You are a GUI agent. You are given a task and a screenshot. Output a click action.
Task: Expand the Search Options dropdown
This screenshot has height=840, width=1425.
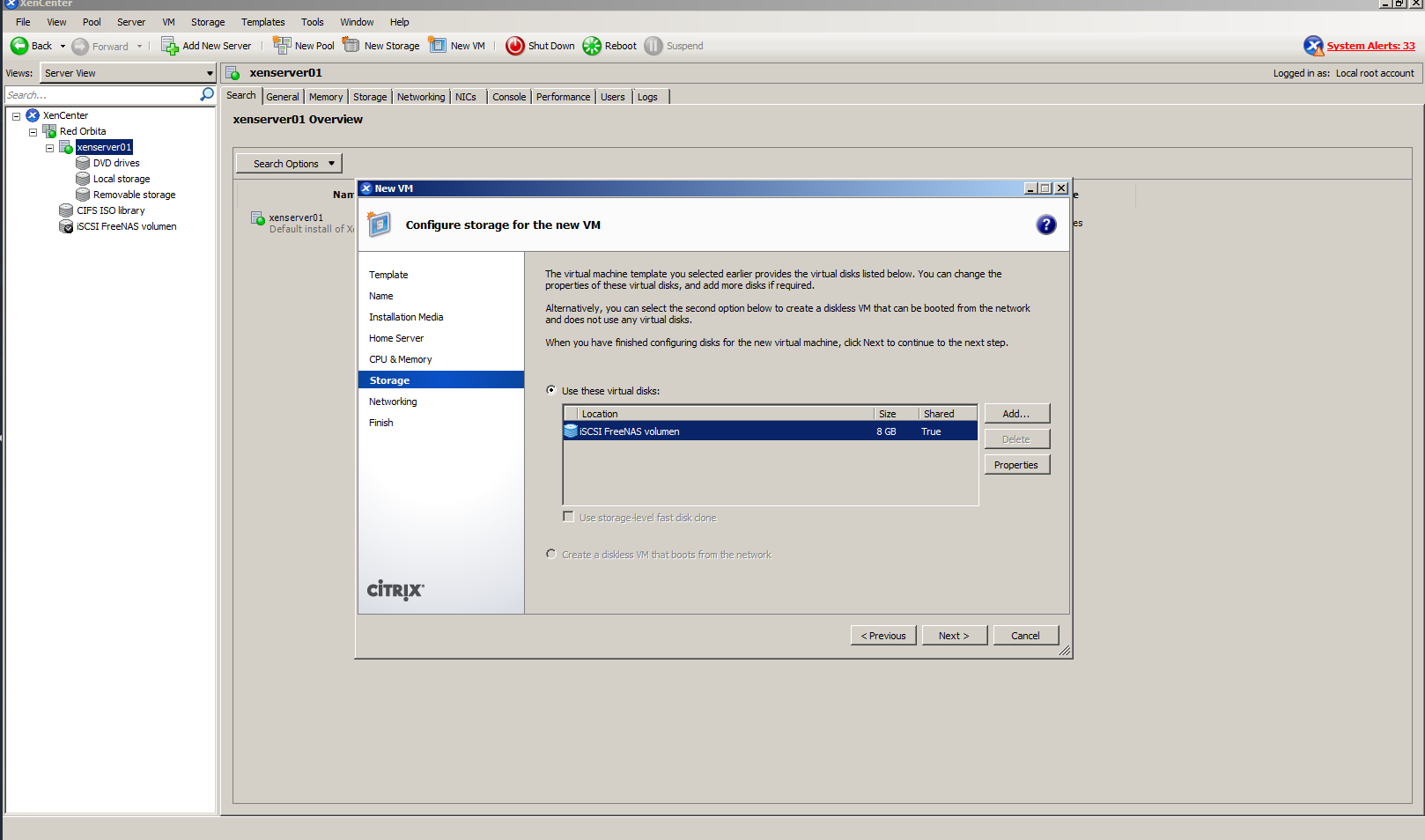pyautogui.click(x=289, y=164)
